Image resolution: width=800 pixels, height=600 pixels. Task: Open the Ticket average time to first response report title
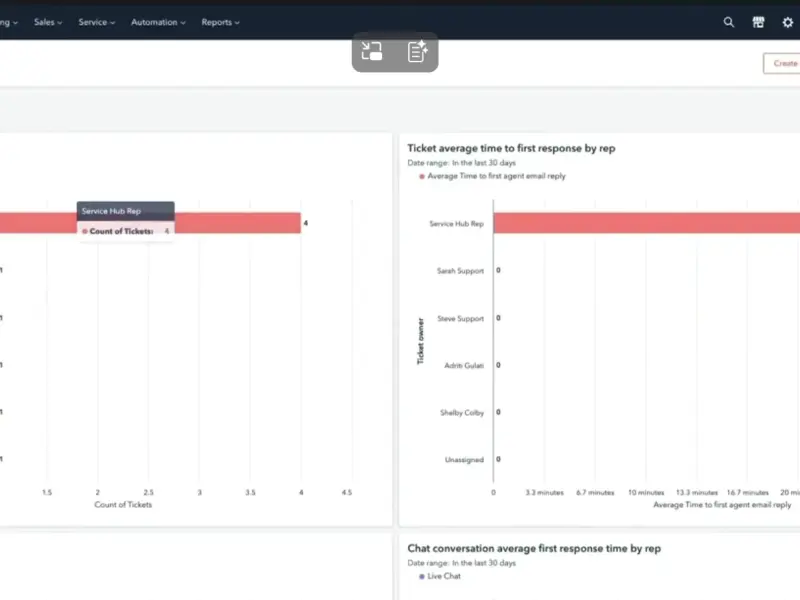tap(511, 148)
